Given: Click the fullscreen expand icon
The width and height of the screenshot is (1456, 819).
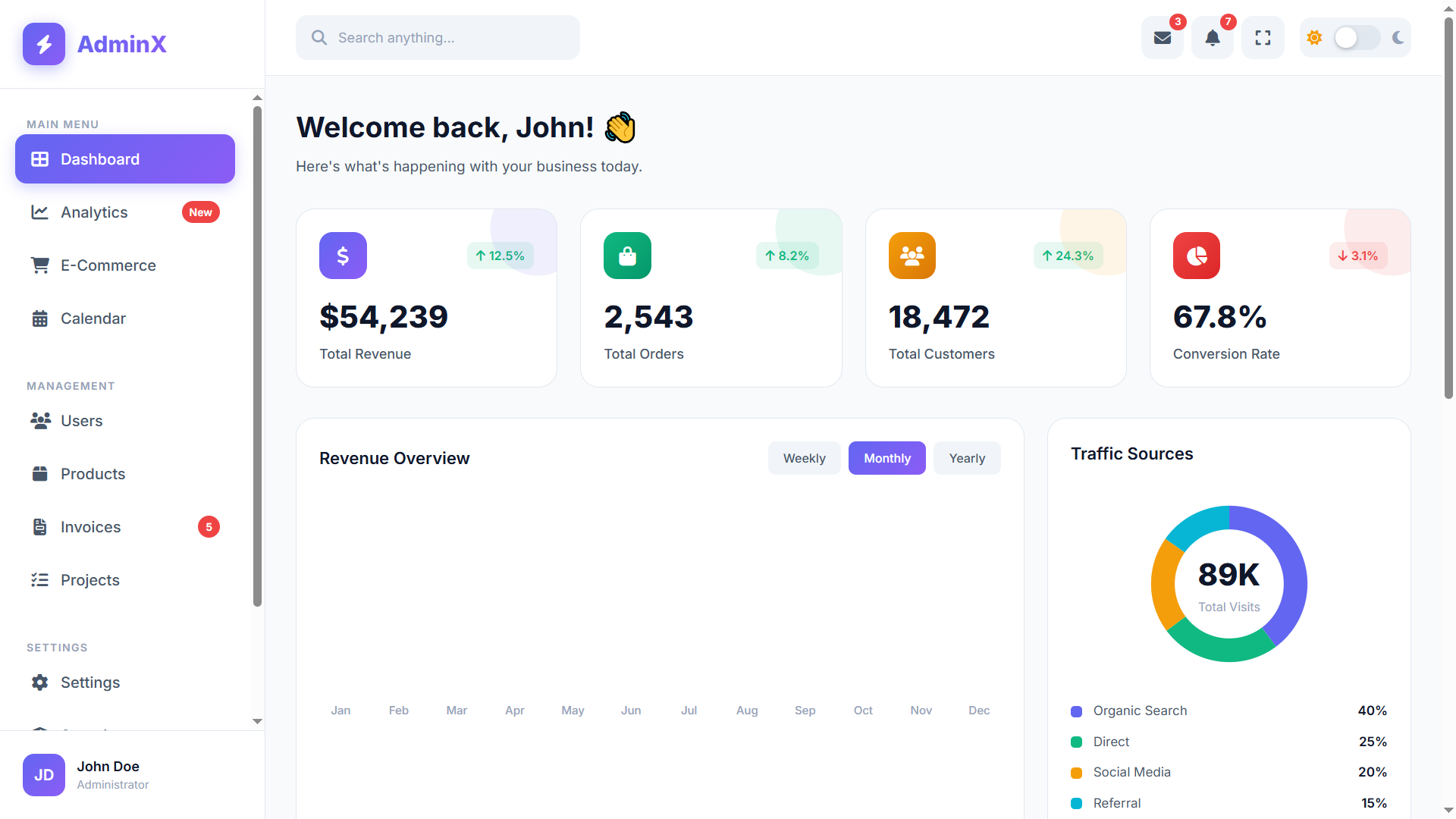Looking at the screenshot, I should (x=1263, y=38).
